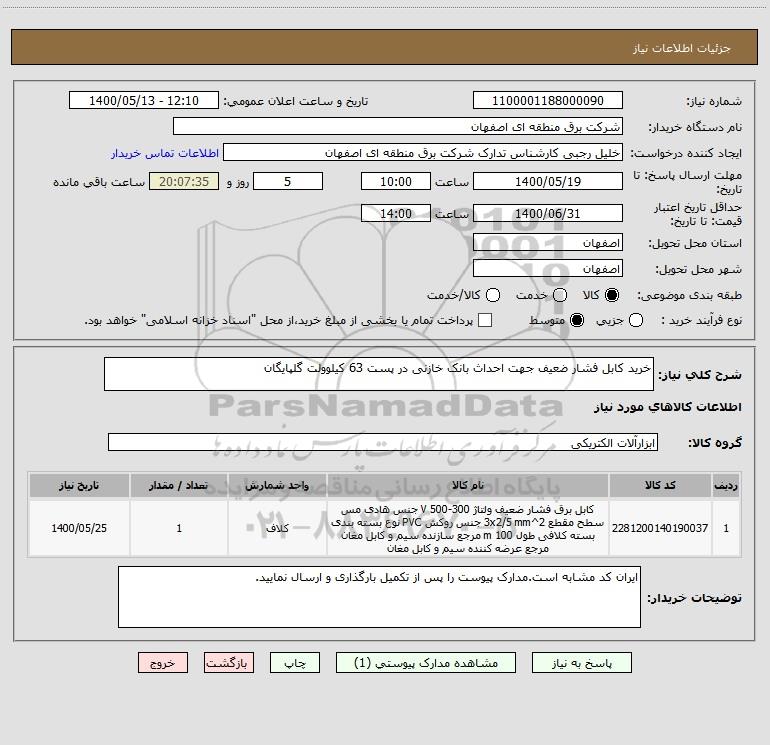Open اطلاعات تماس خریدار link
Viewport: 770px width, 745px height.
pyautogui.click(x=165, y=153)
